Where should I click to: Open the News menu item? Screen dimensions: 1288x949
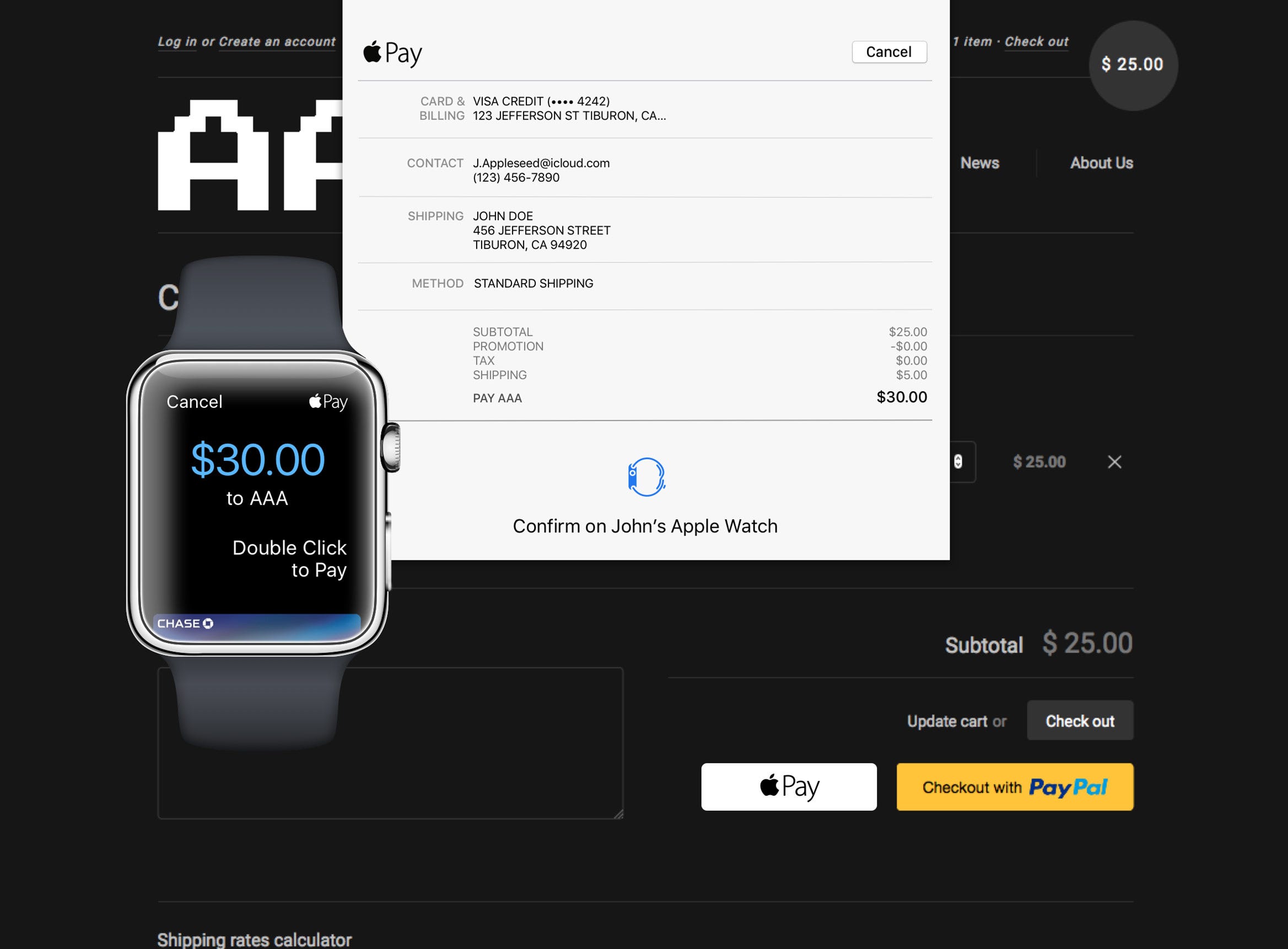click(979, 163)
